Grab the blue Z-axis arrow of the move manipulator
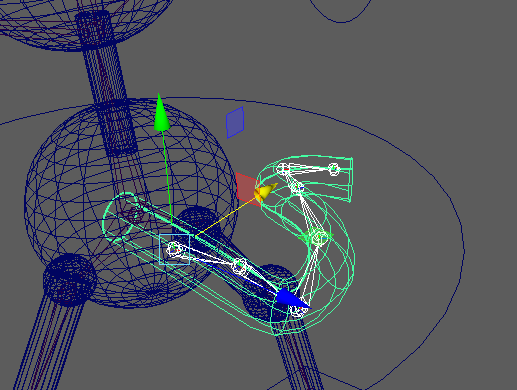This screenshot has height=390, width=517. pos(292,298)
